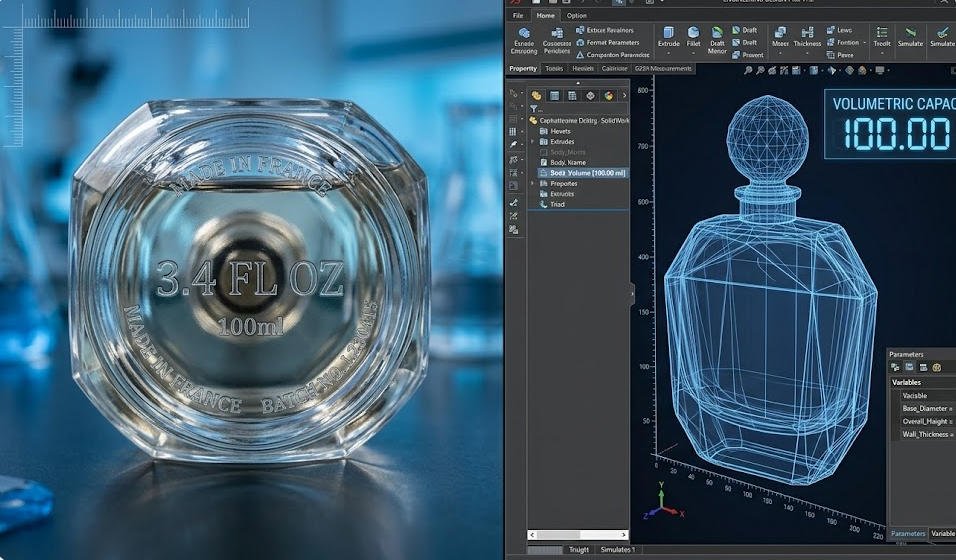Show more tree panel tabs with the chevron
956x560 pixels.
(x=624, y=96)
